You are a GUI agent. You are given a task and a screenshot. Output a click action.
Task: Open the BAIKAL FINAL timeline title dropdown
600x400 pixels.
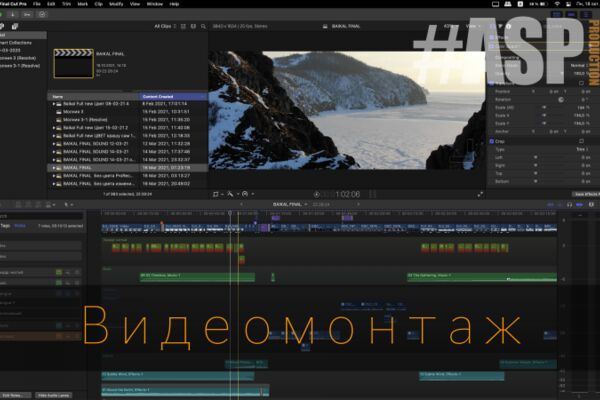[x=290, y=204]
